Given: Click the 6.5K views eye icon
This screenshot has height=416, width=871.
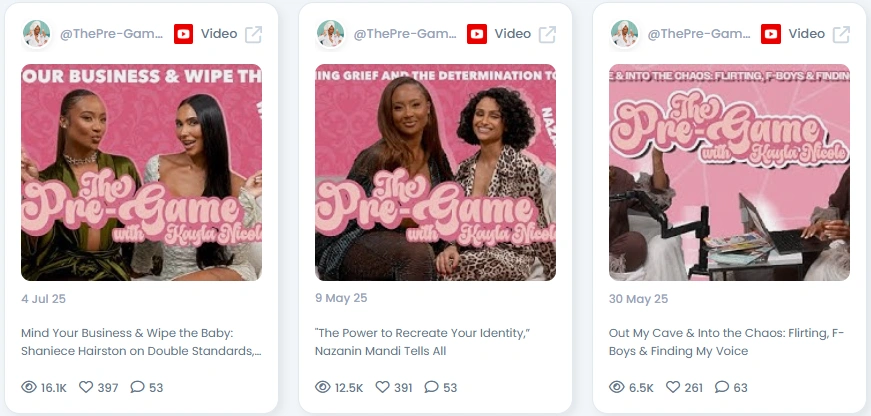Looking at the screenshot, I should pos(617,387).
